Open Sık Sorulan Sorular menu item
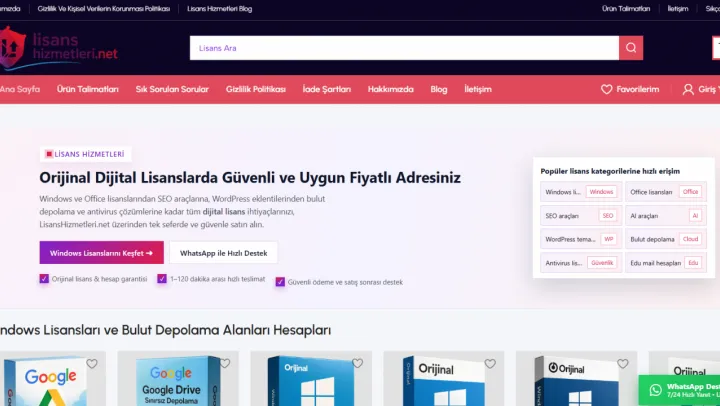 click(172, 89)
